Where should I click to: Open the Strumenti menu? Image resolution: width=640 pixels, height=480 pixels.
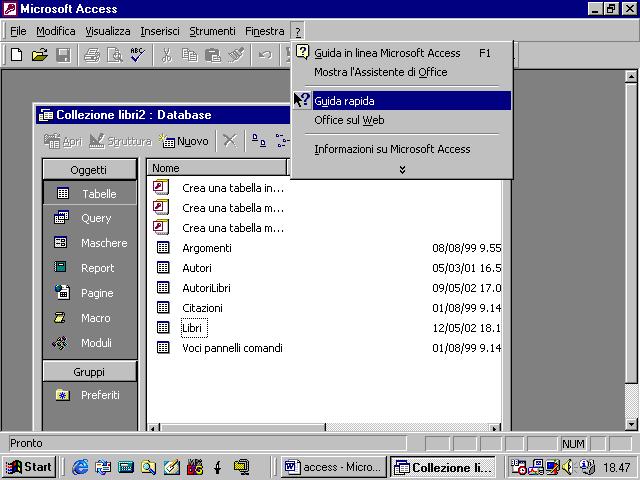pyautogui.click(x=212, y=31)
